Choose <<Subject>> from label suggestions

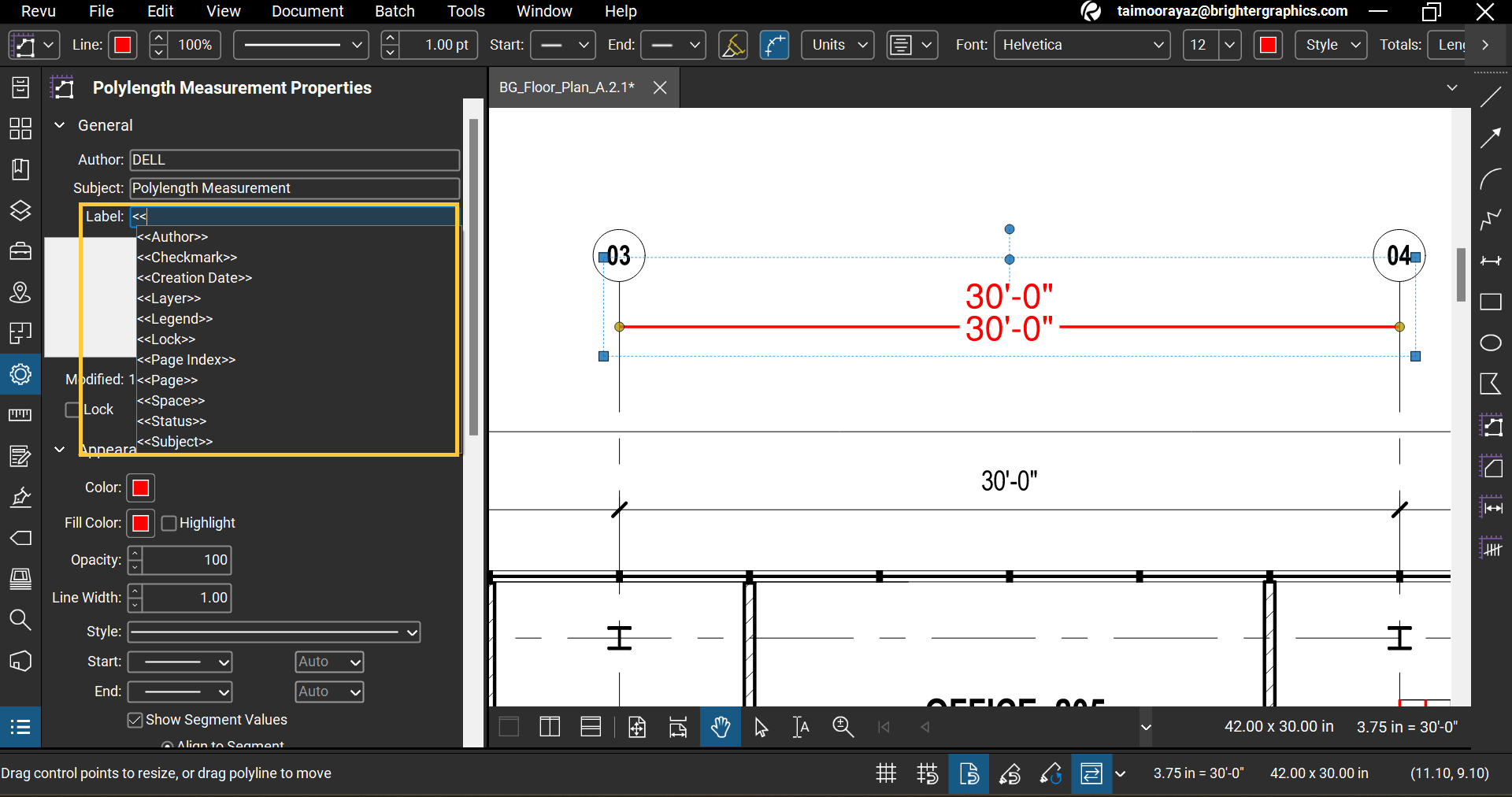tap(175, 442)
